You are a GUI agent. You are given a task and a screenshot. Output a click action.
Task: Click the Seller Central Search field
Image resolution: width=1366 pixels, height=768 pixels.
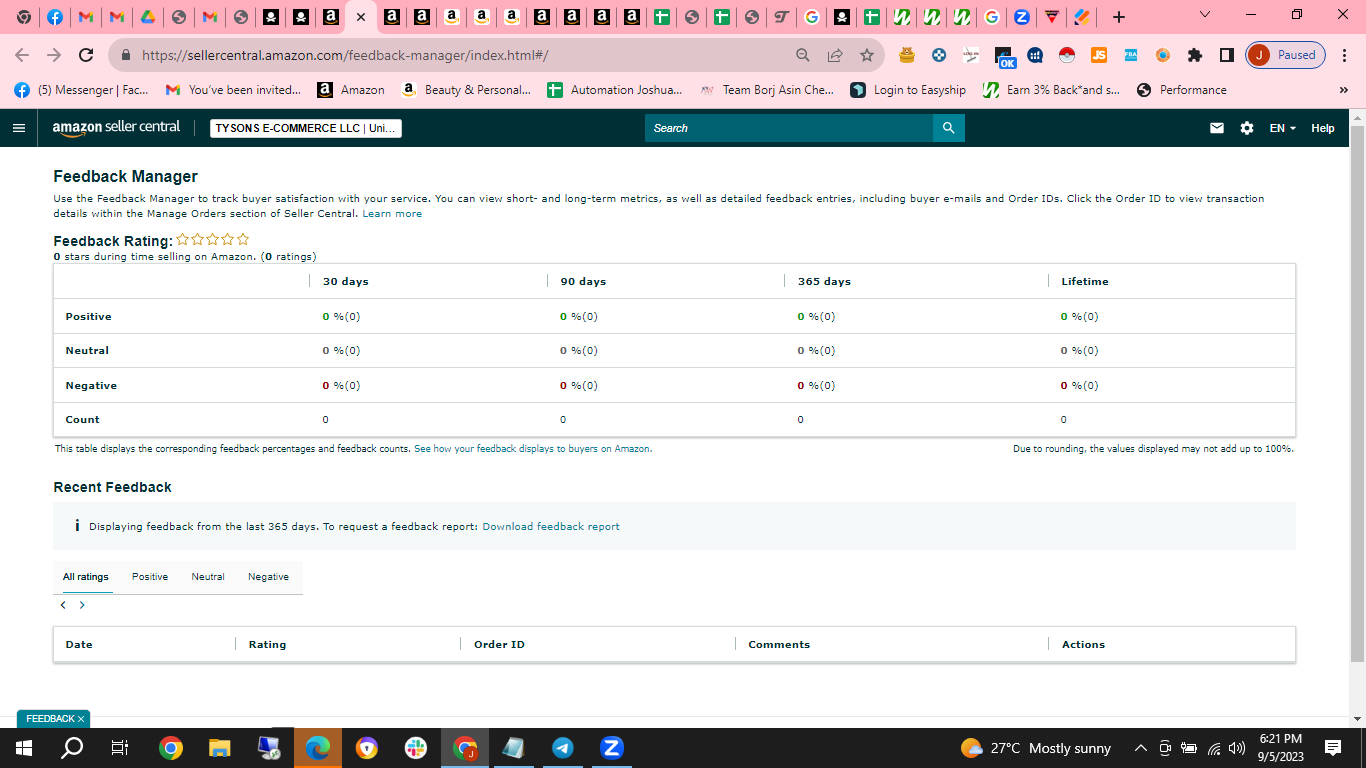pos(789,128)
